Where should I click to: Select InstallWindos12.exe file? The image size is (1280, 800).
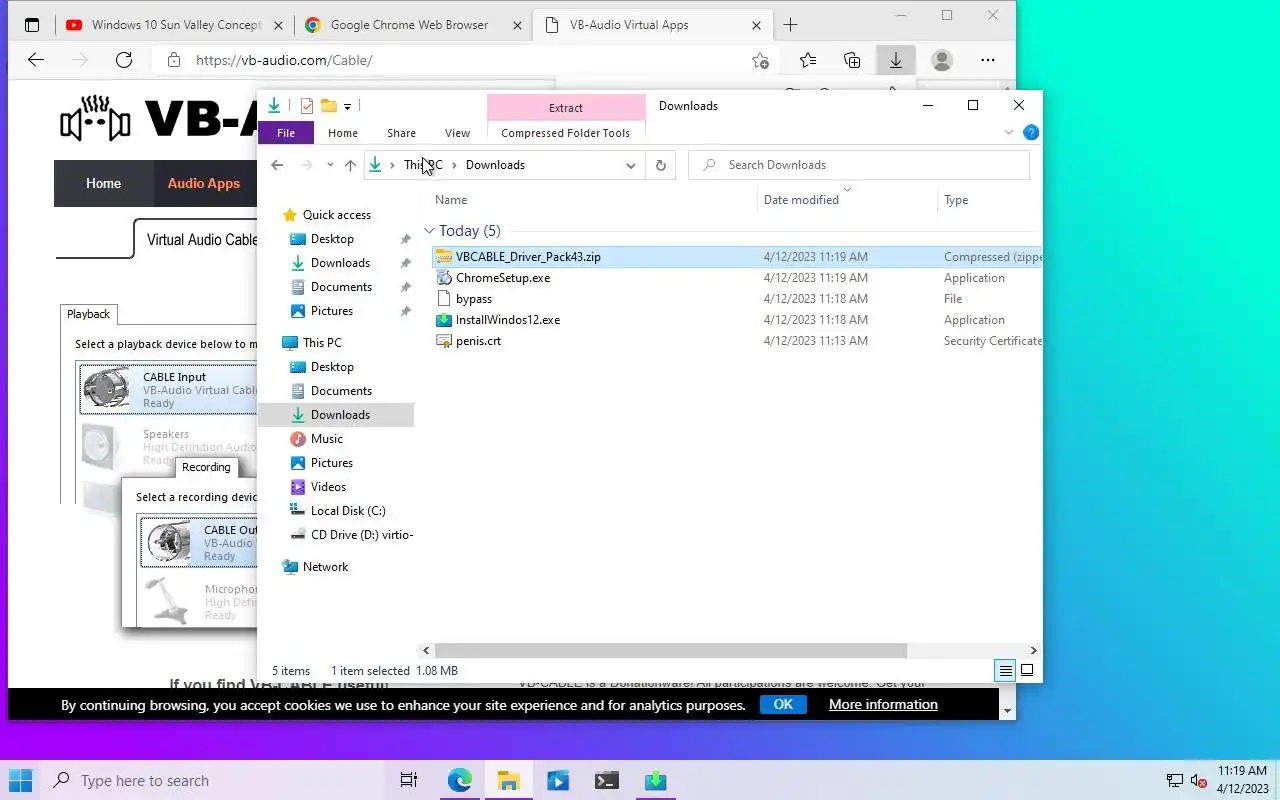(507, 320)
